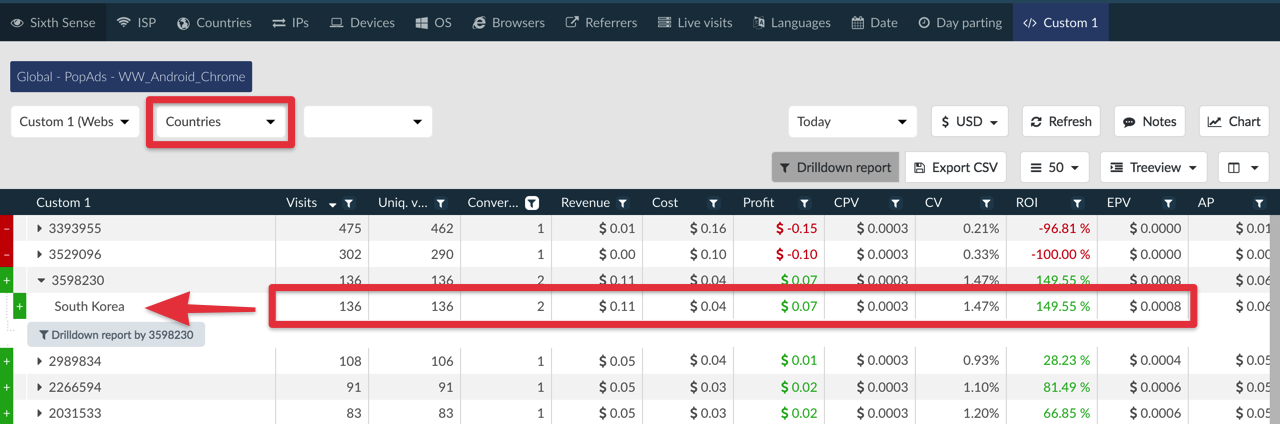Filter the Profit column
The width and height of the screenshot is (1280, 424).
[x=804, y=203]
